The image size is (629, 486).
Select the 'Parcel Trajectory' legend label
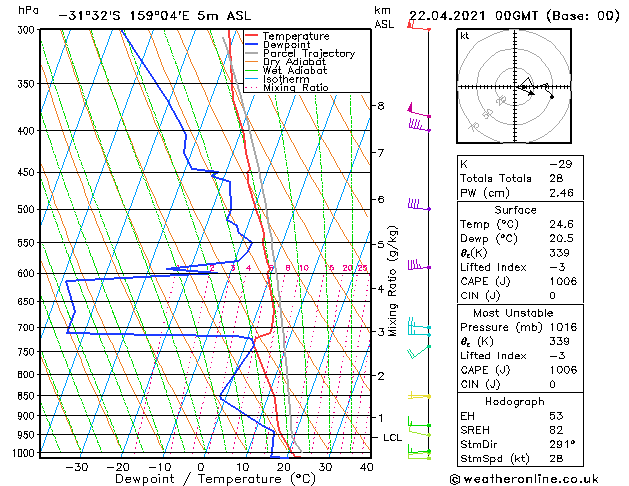click(309, 53)
